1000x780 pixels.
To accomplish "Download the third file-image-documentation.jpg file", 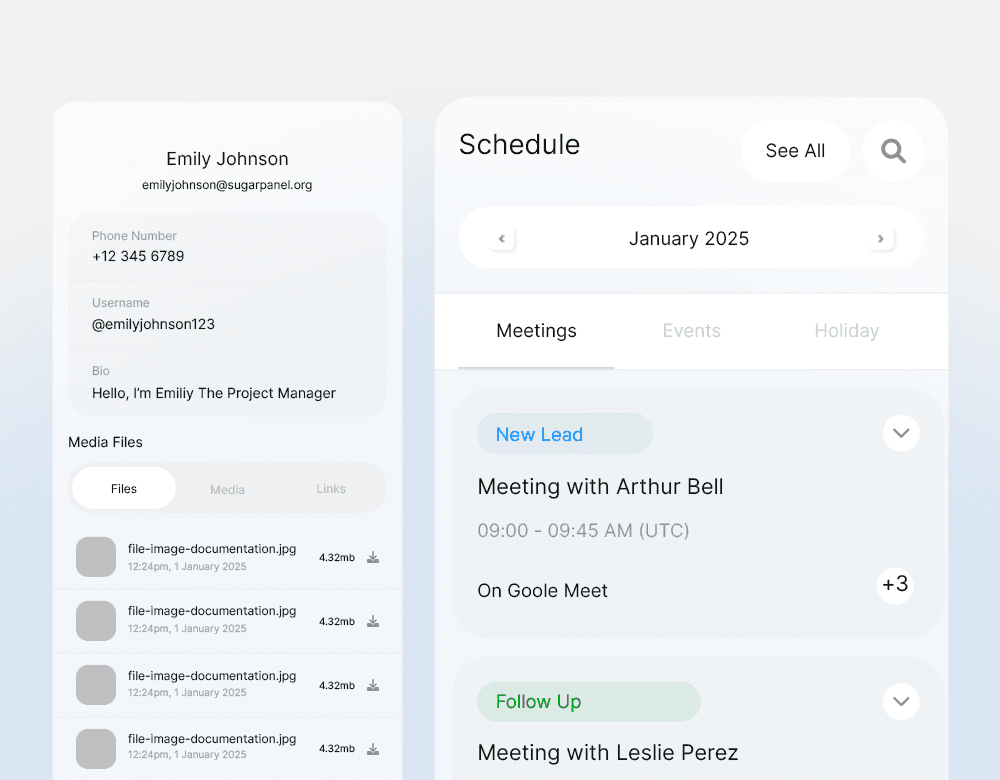I will 373,685.
